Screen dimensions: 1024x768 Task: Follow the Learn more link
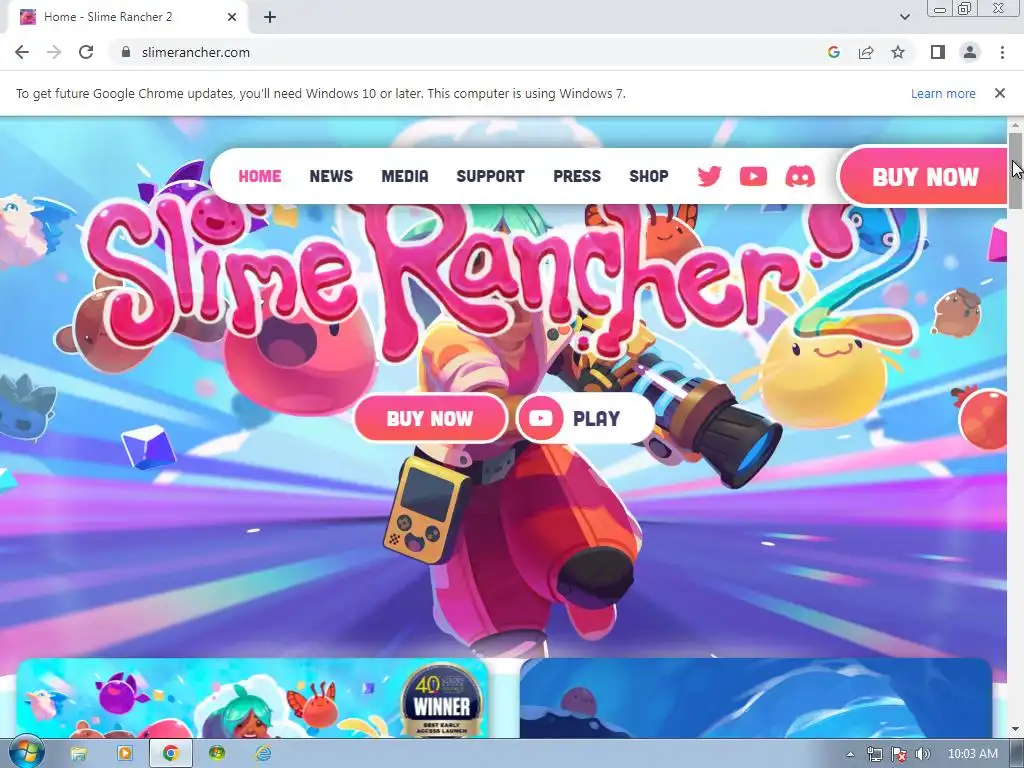tap(943, 93)
